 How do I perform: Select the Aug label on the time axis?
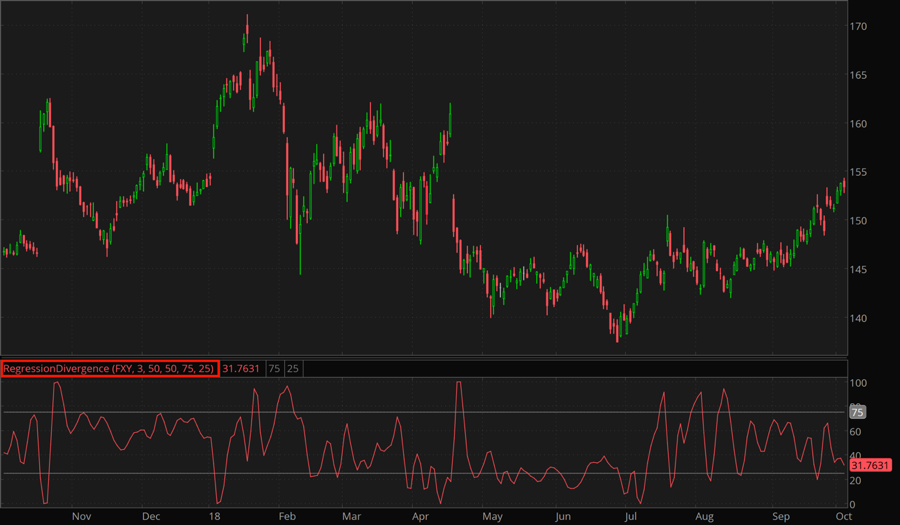click(704, 517)
